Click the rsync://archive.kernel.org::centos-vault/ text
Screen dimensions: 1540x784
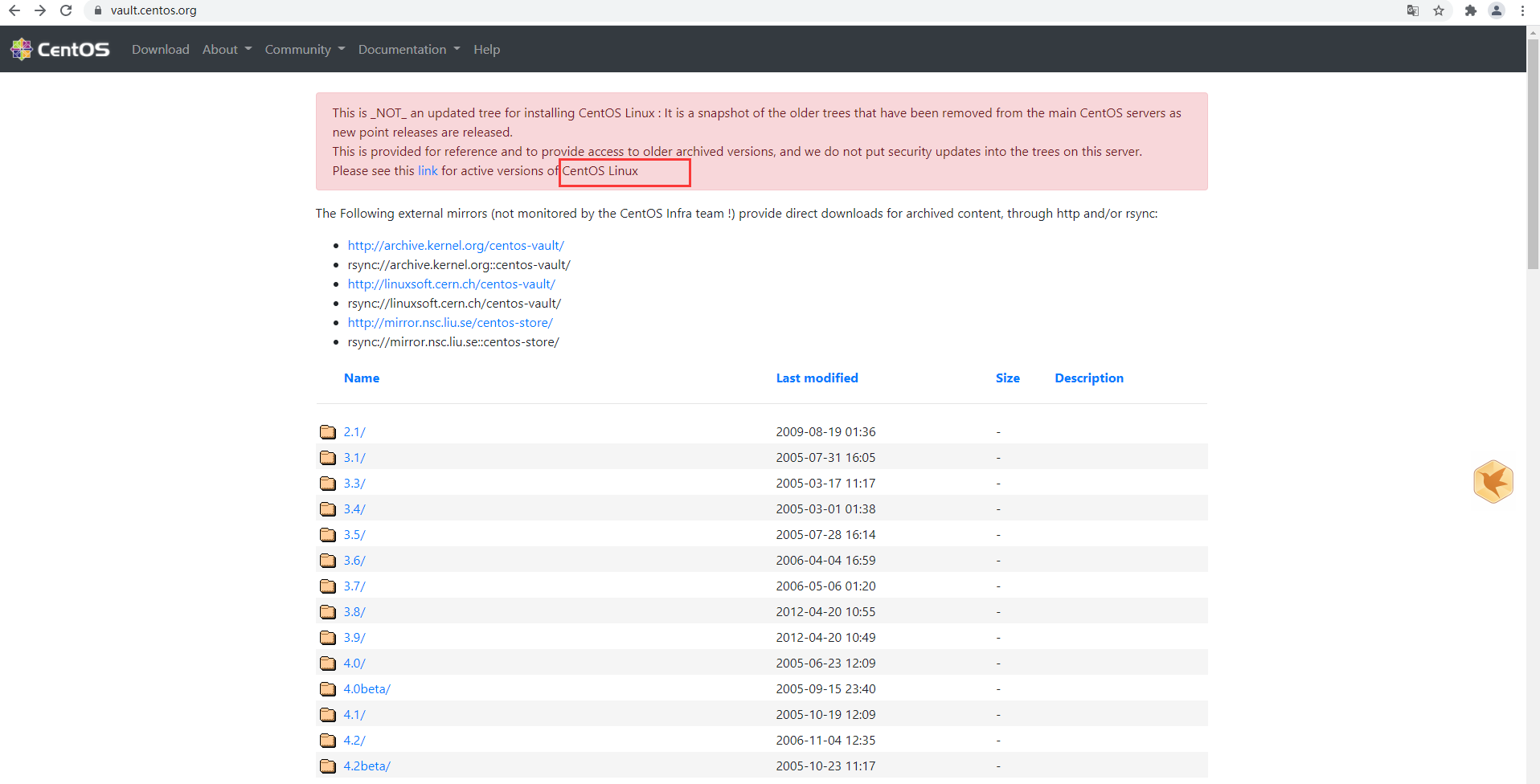459,265
